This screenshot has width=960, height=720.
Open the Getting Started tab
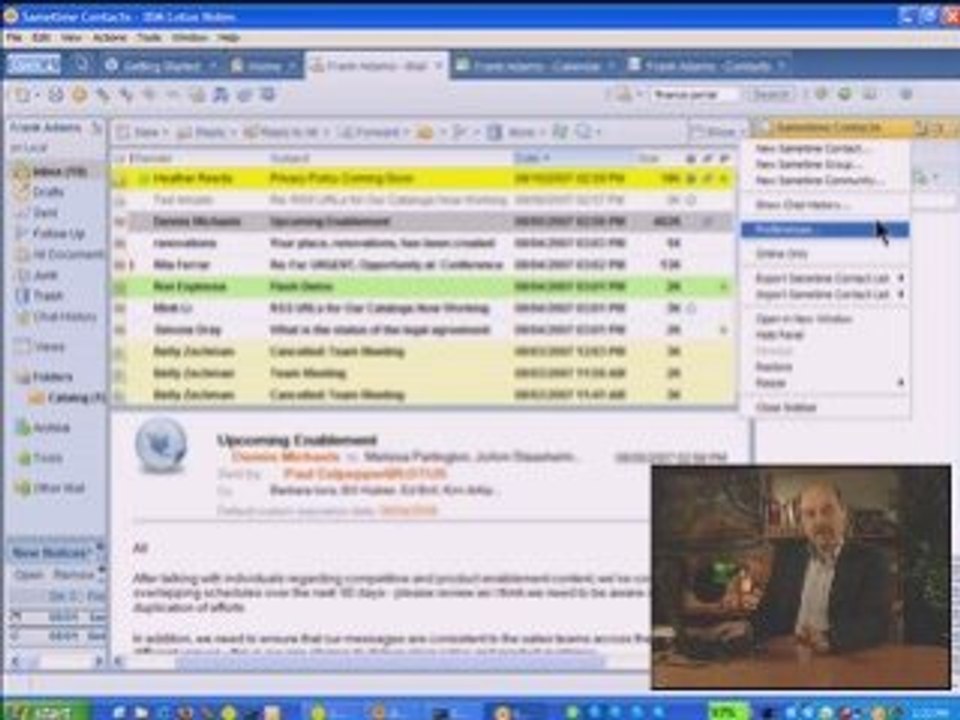(161, 66)
